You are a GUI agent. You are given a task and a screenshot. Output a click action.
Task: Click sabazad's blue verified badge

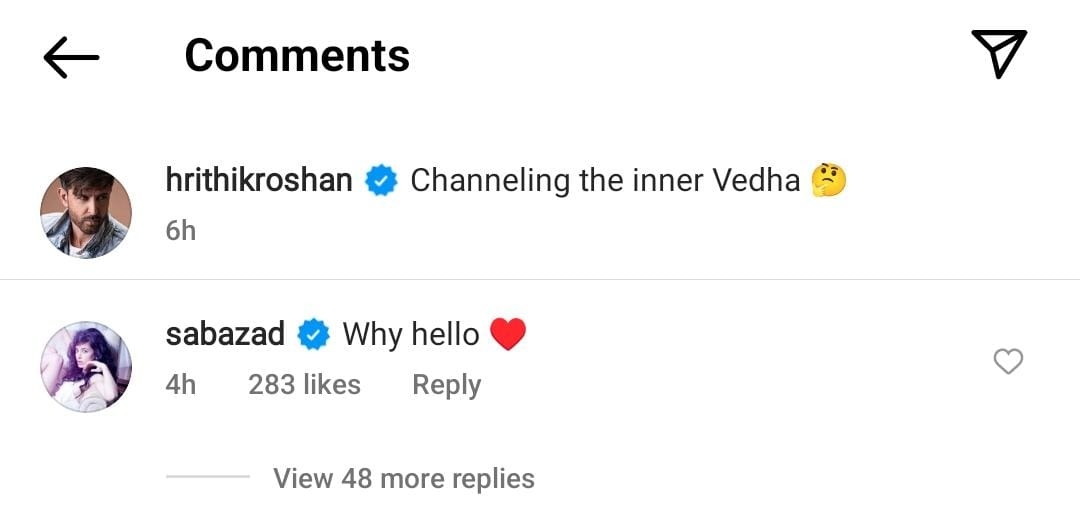[x=314, y=335]
